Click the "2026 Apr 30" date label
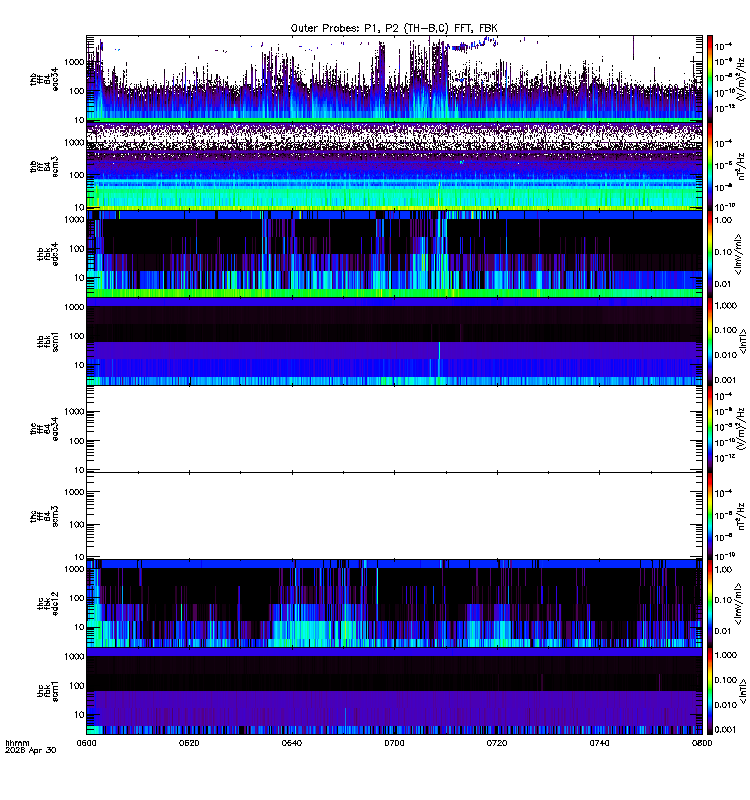Screen dimensions: 750x800 point(31,750)
